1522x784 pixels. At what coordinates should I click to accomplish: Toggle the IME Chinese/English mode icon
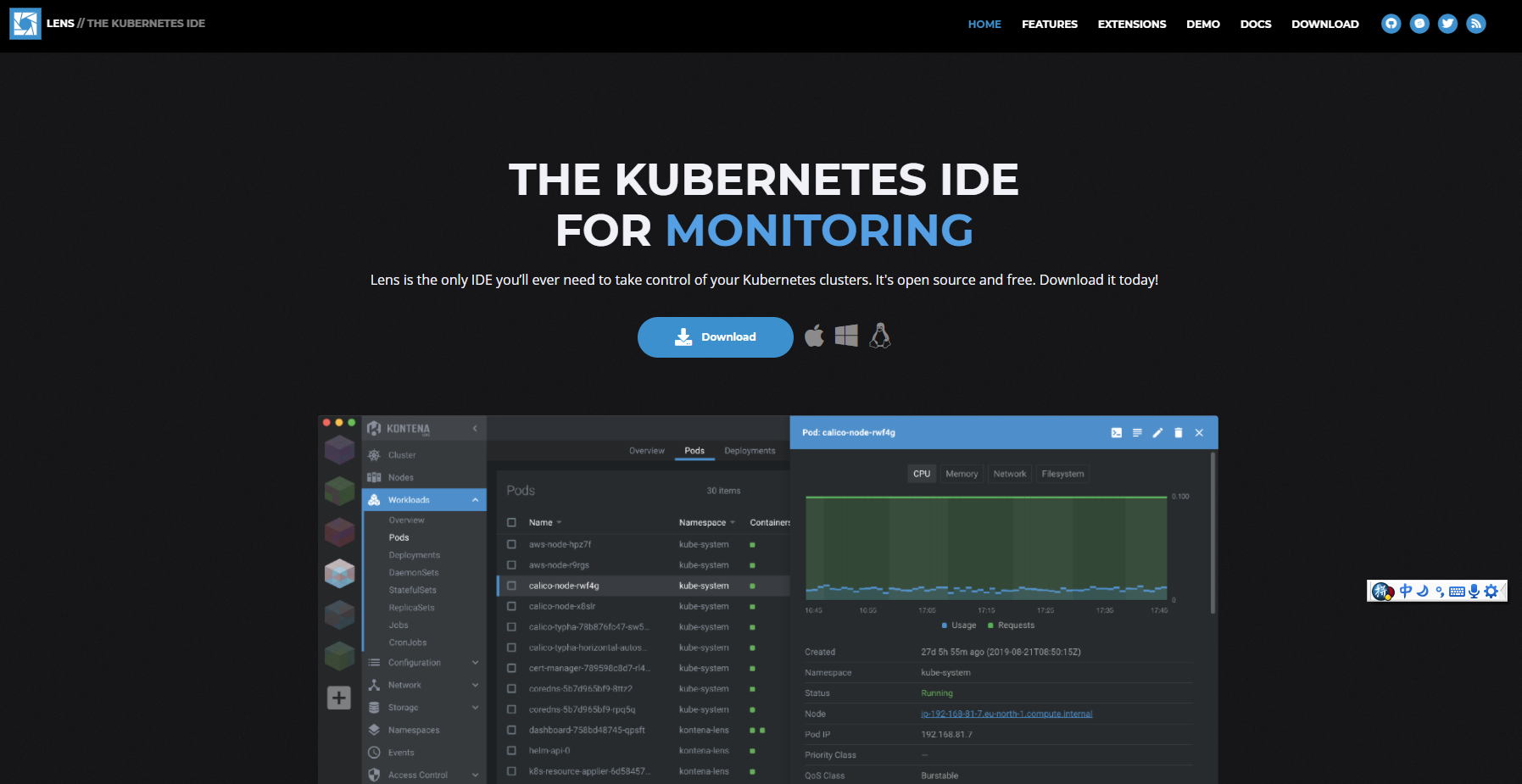(1406, 591)
